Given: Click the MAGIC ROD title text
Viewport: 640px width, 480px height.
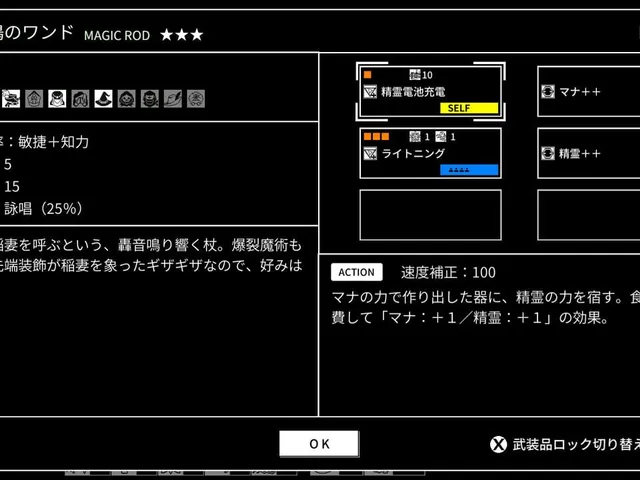Looking at the screenshot, I should pos(117,36).
